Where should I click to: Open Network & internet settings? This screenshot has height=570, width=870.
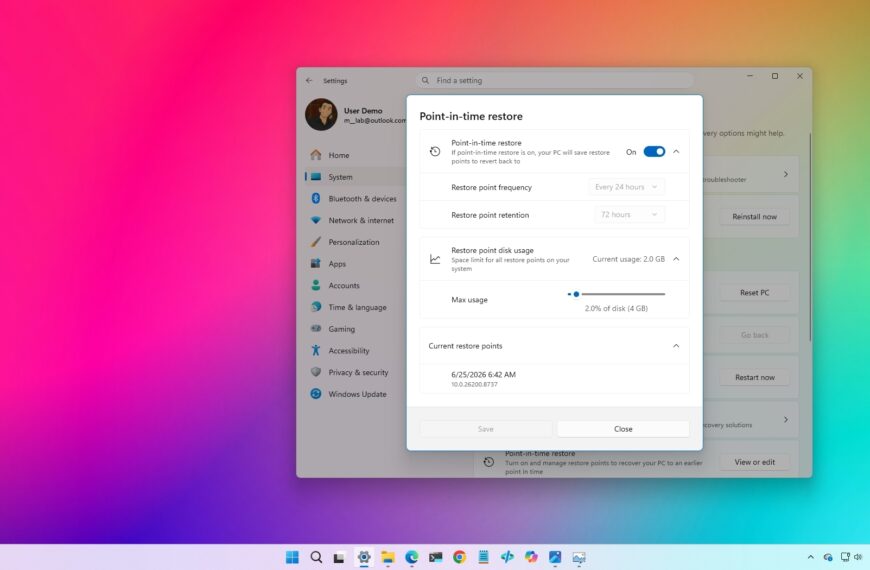click(x=355, y=220)
